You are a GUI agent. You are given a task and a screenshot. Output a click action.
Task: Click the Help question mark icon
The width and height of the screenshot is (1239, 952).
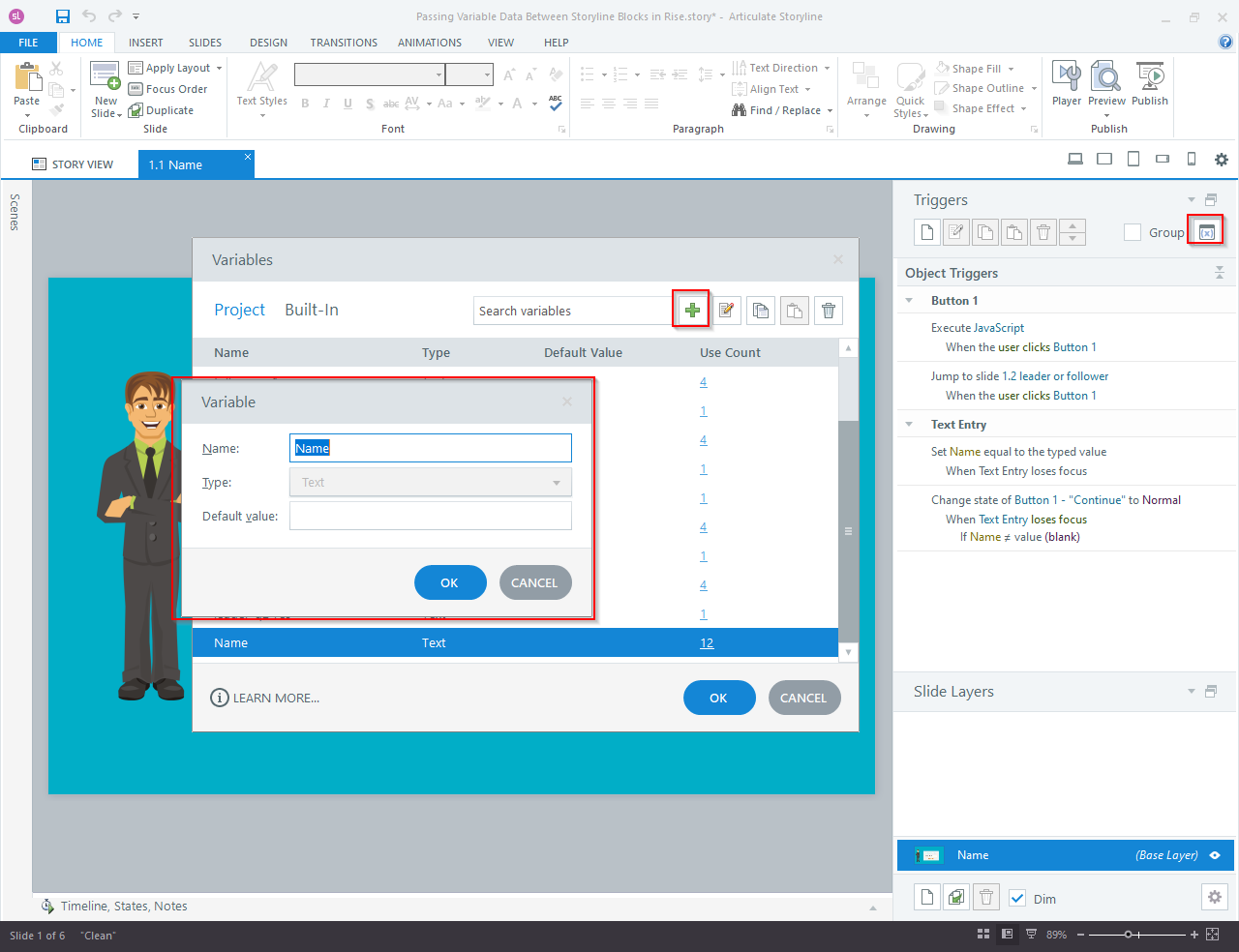tap(1225, 42)
